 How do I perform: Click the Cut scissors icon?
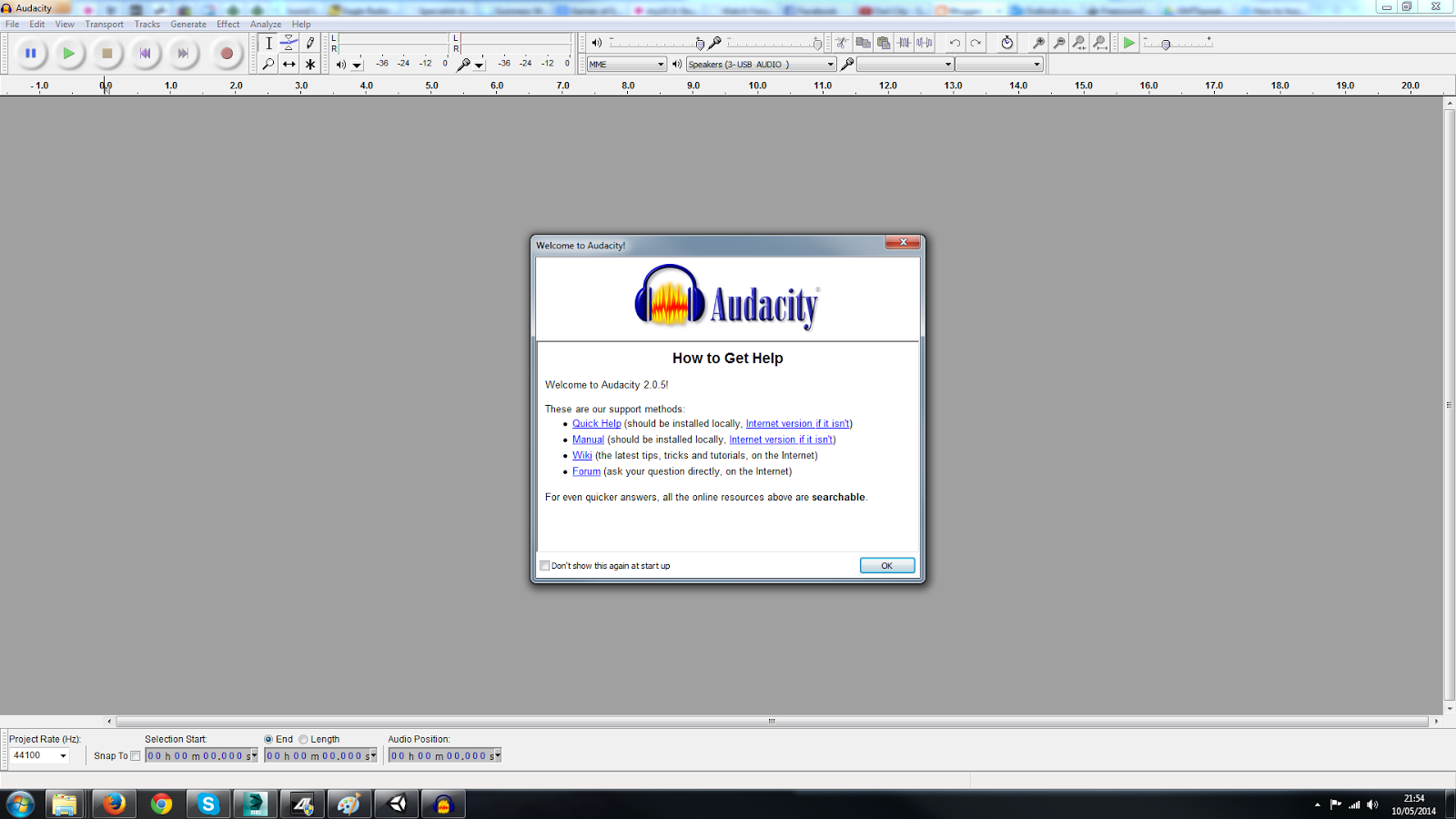pos(843,43)
